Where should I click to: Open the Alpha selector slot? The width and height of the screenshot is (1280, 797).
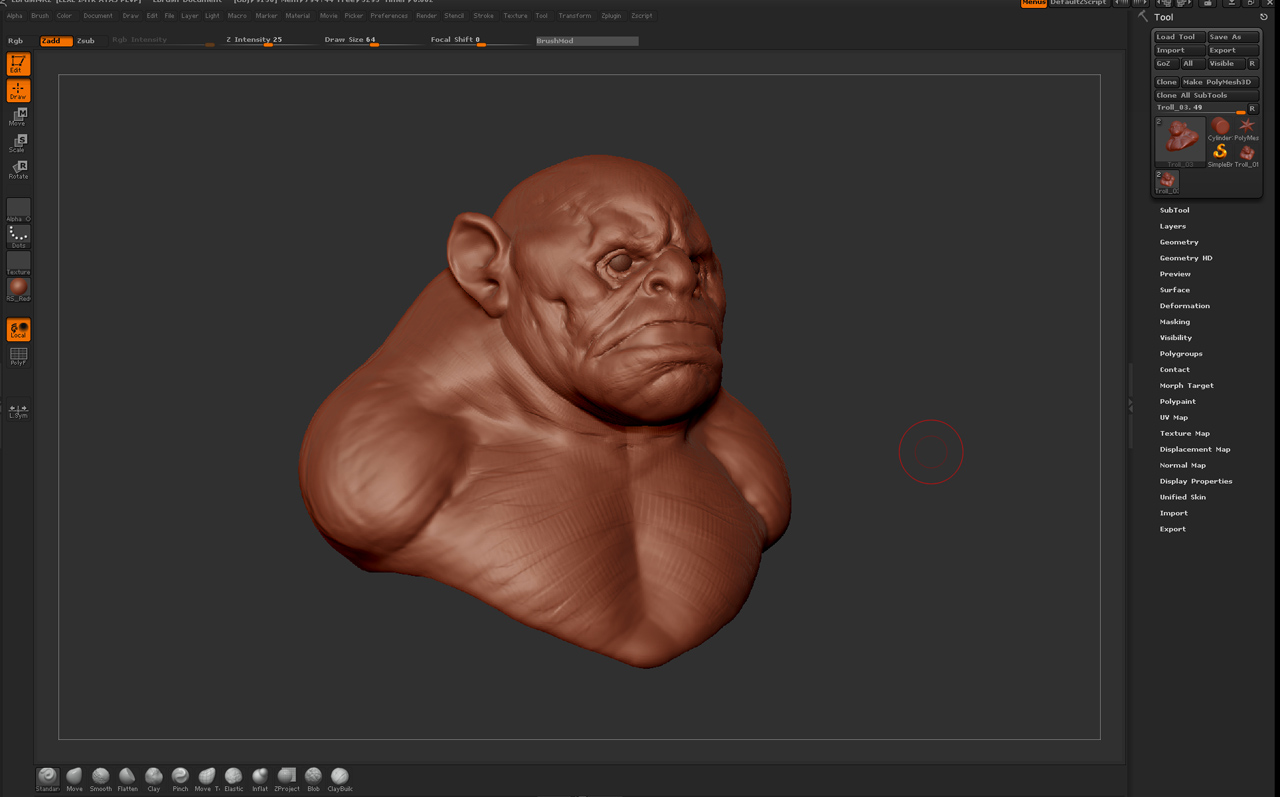[x=18, y=210]
